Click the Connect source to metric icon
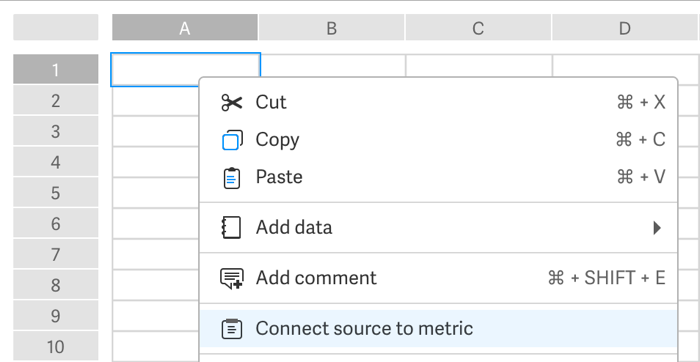Viewport: 700px width, 362px height. click(x=232, y=329)
